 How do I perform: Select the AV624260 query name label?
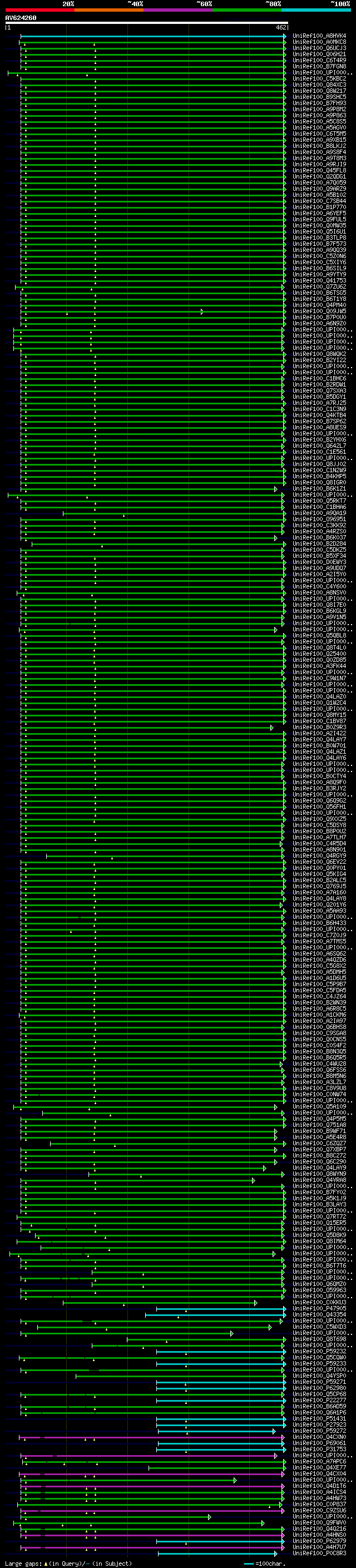(21, 18)
